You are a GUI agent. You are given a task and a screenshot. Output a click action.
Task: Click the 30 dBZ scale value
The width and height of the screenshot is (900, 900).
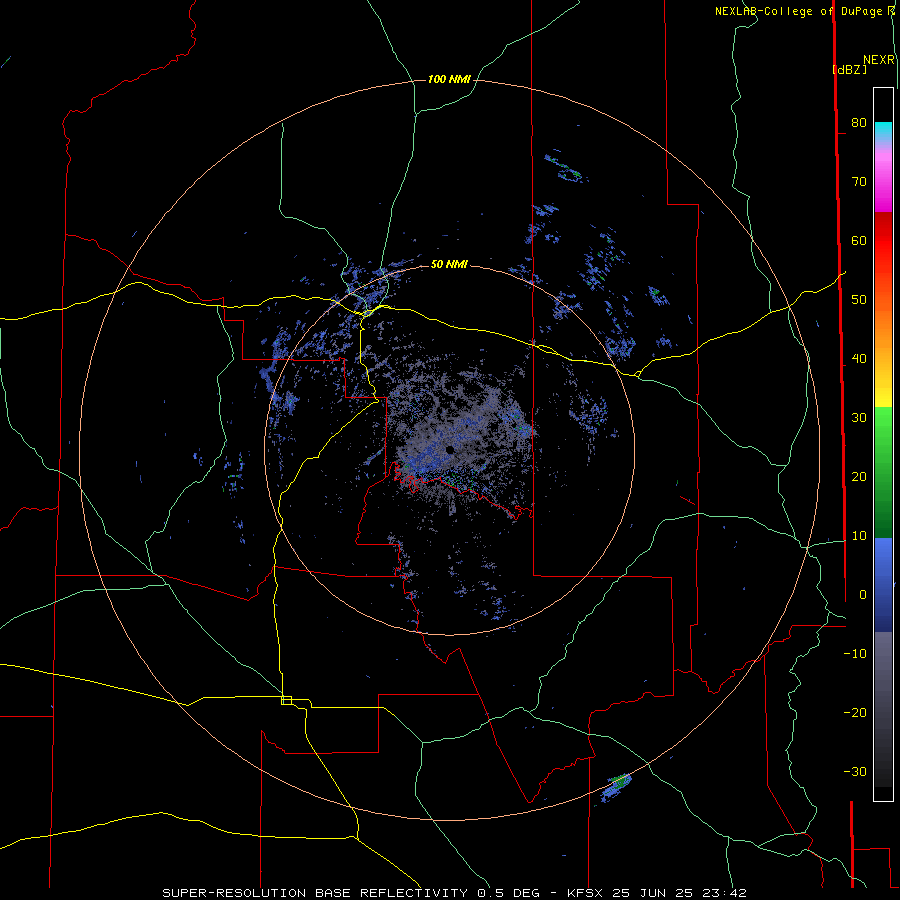(859, 417)
